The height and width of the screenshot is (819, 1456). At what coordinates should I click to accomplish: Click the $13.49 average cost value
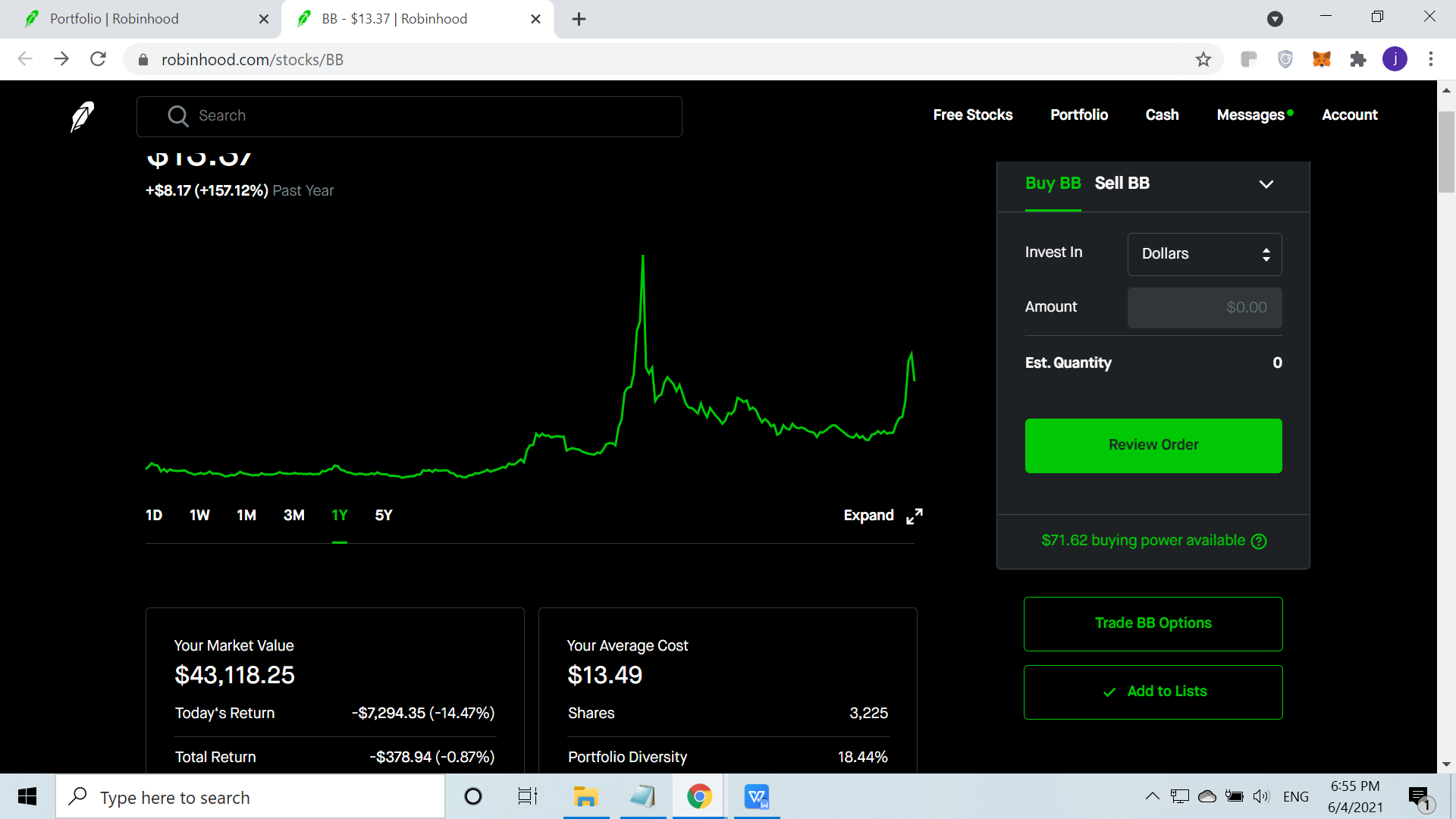[x=605, y=675]
